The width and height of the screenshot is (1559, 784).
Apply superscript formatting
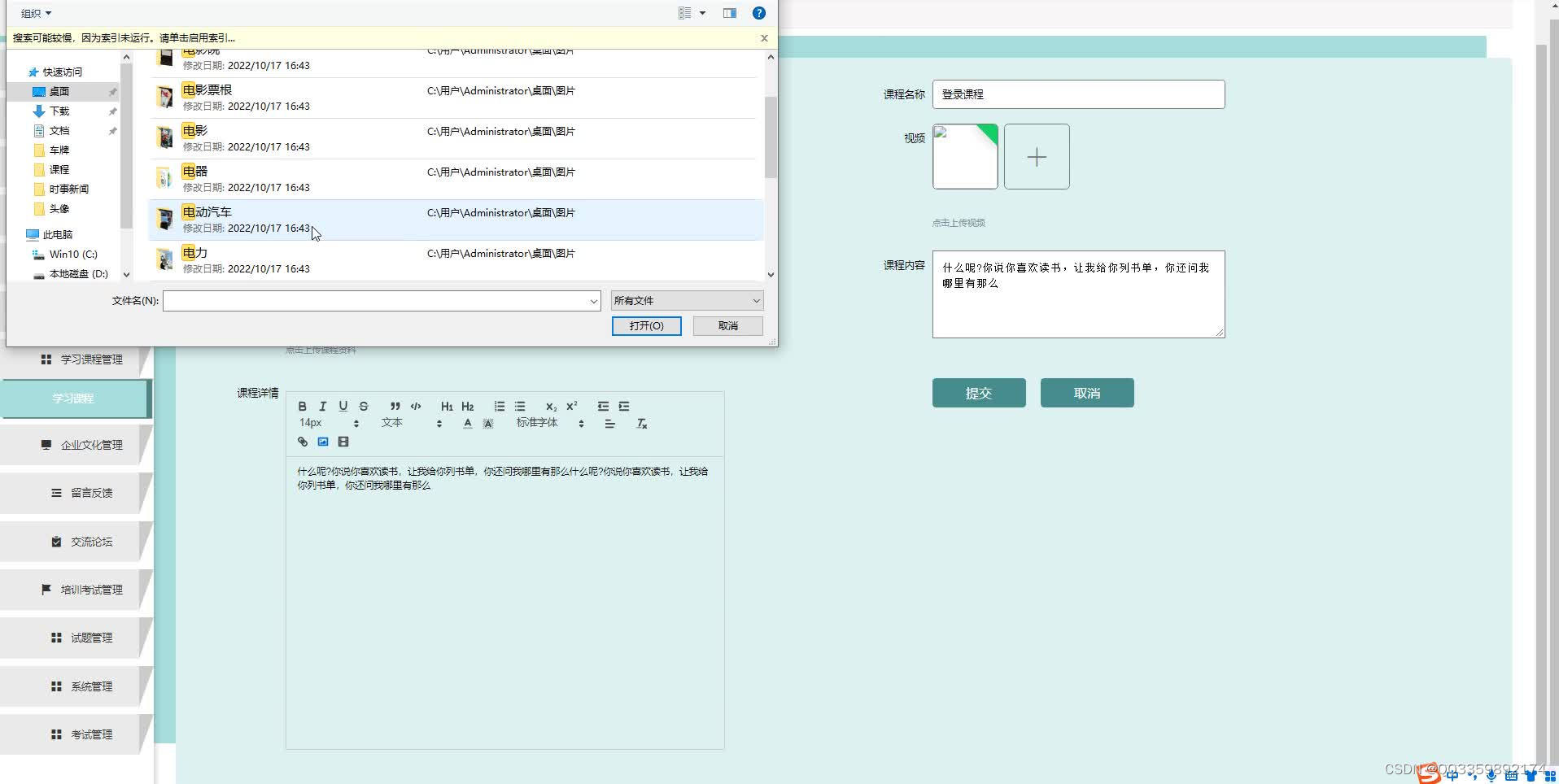572,406
